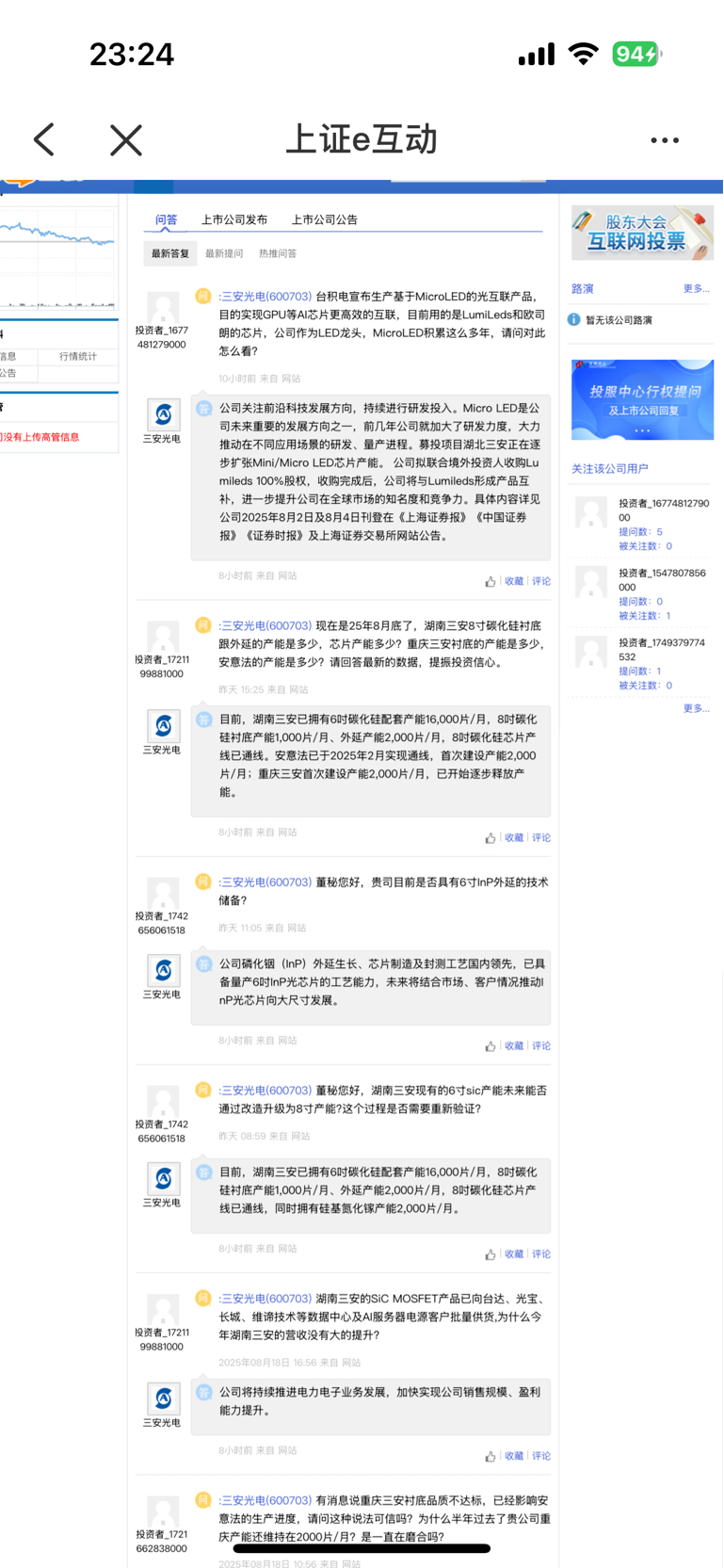724x1568 pixels.
Task: Click 更多 below 关注该公司用户 list
Action: 697,708
